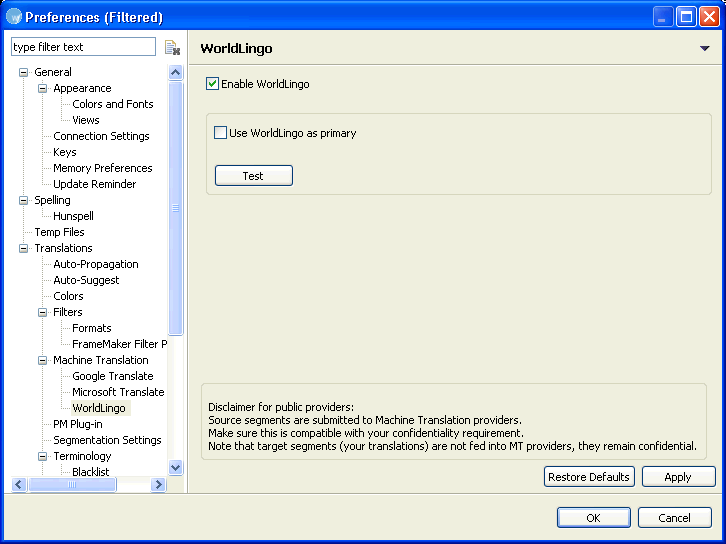726x544 pixels.
Task: Click tree scrollbar up arrow
Action: click(x=175, y=72)
